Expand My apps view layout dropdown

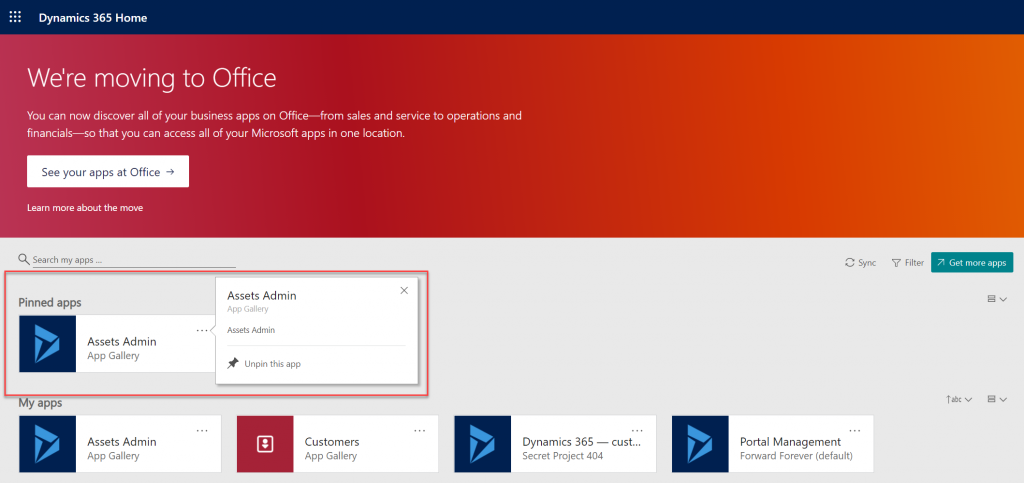pos(997,399)
